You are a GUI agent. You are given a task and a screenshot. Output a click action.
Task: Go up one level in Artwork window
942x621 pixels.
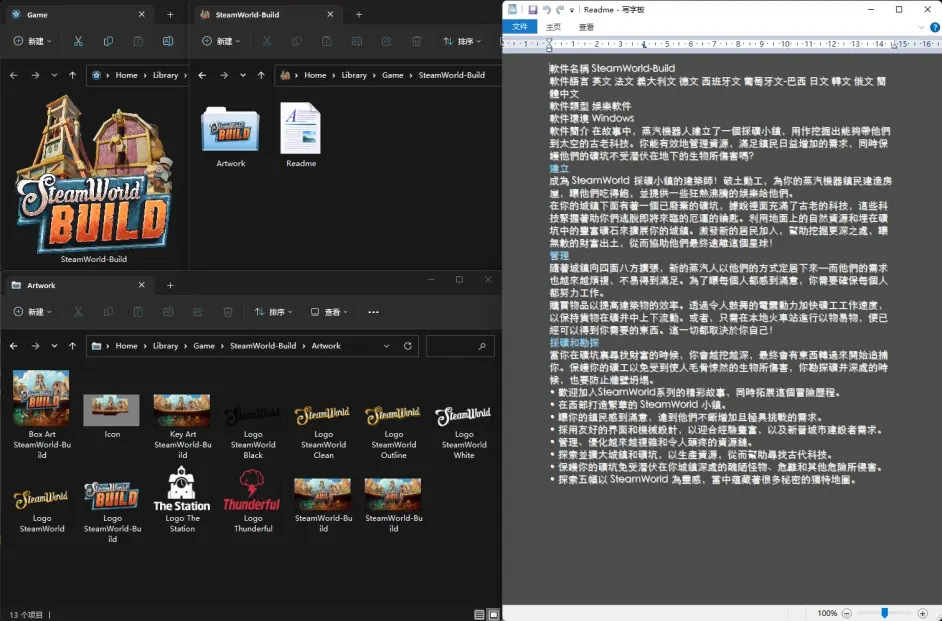[73, 346]
